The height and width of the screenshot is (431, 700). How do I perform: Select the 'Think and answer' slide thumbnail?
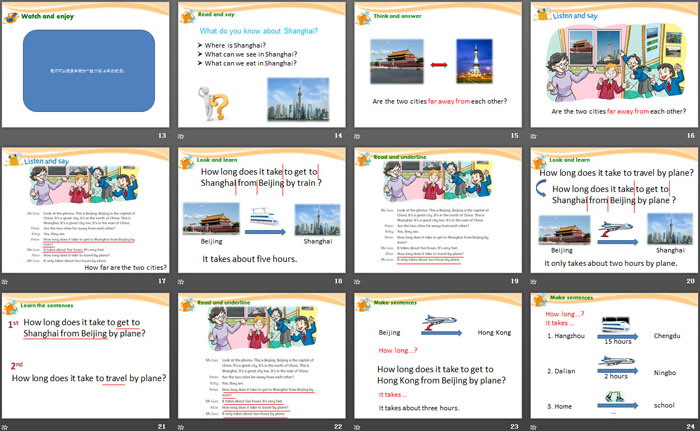coord(438,64)
